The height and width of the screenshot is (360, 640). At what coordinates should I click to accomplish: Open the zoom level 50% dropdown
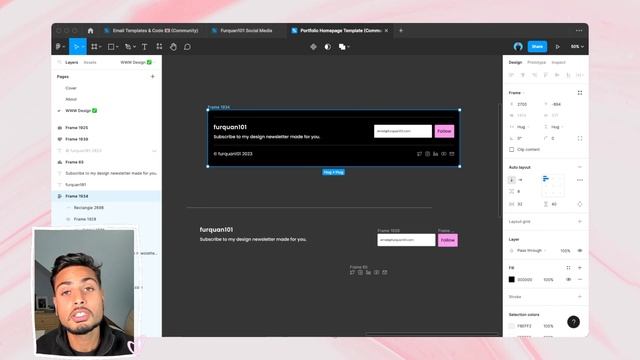click(x=577, y=47)
